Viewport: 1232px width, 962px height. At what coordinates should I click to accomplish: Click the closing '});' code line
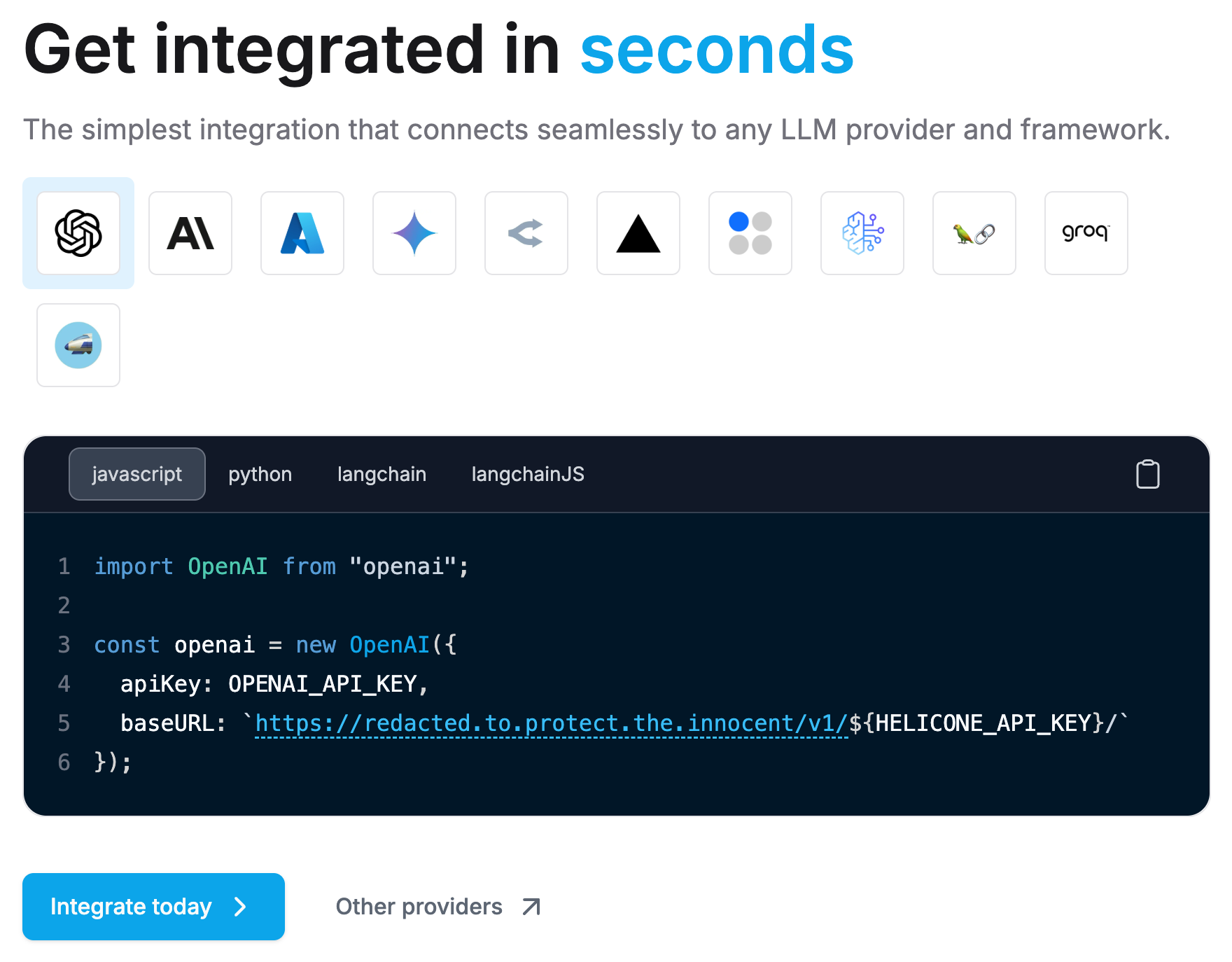(x=113, y=762)
